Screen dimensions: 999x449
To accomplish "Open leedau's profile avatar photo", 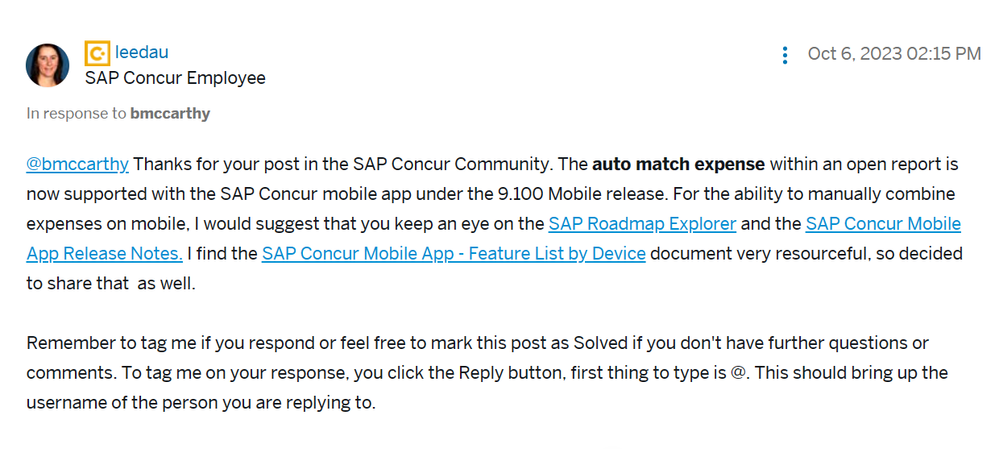I will (x=48, y=65).
